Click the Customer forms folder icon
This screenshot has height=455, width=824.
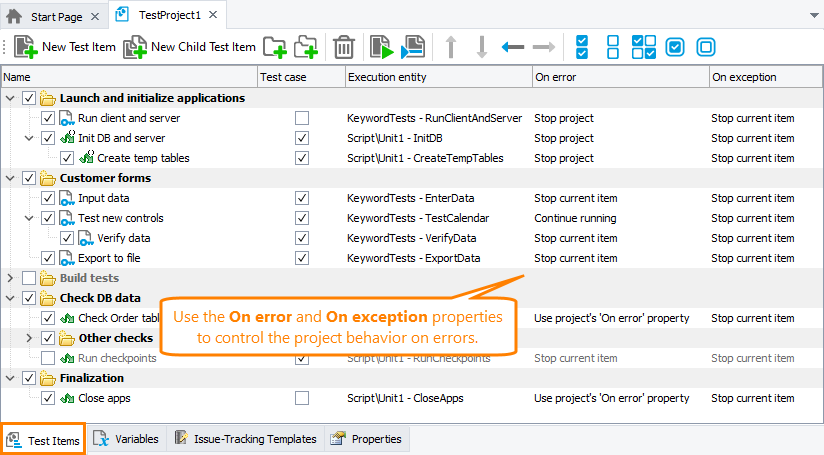pyautogui.click(x=48, y=178)
